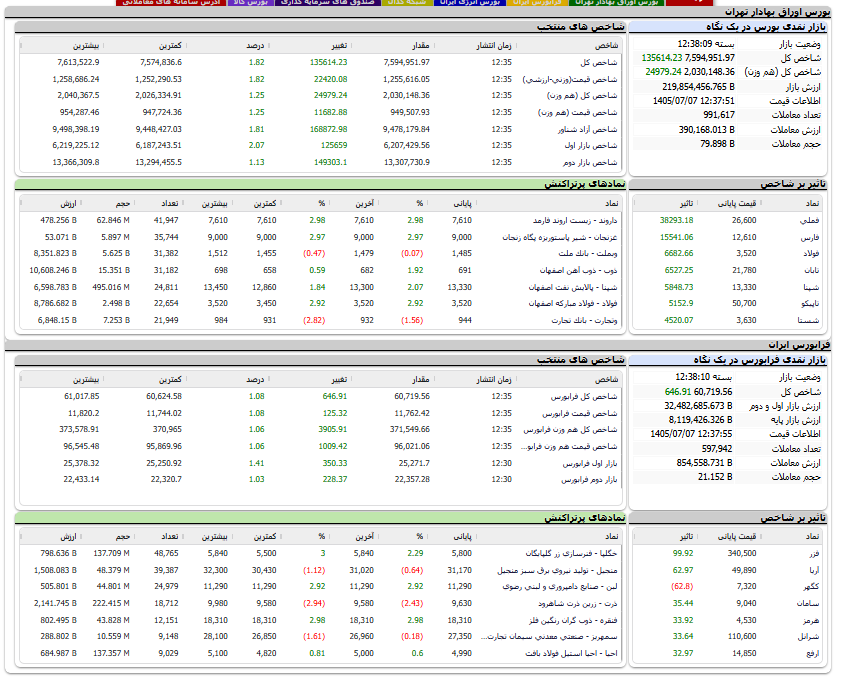Open 'وتجارت - بانک تجارت' symbol
Viewport: 841px width, 680px height.
[585, 320]
